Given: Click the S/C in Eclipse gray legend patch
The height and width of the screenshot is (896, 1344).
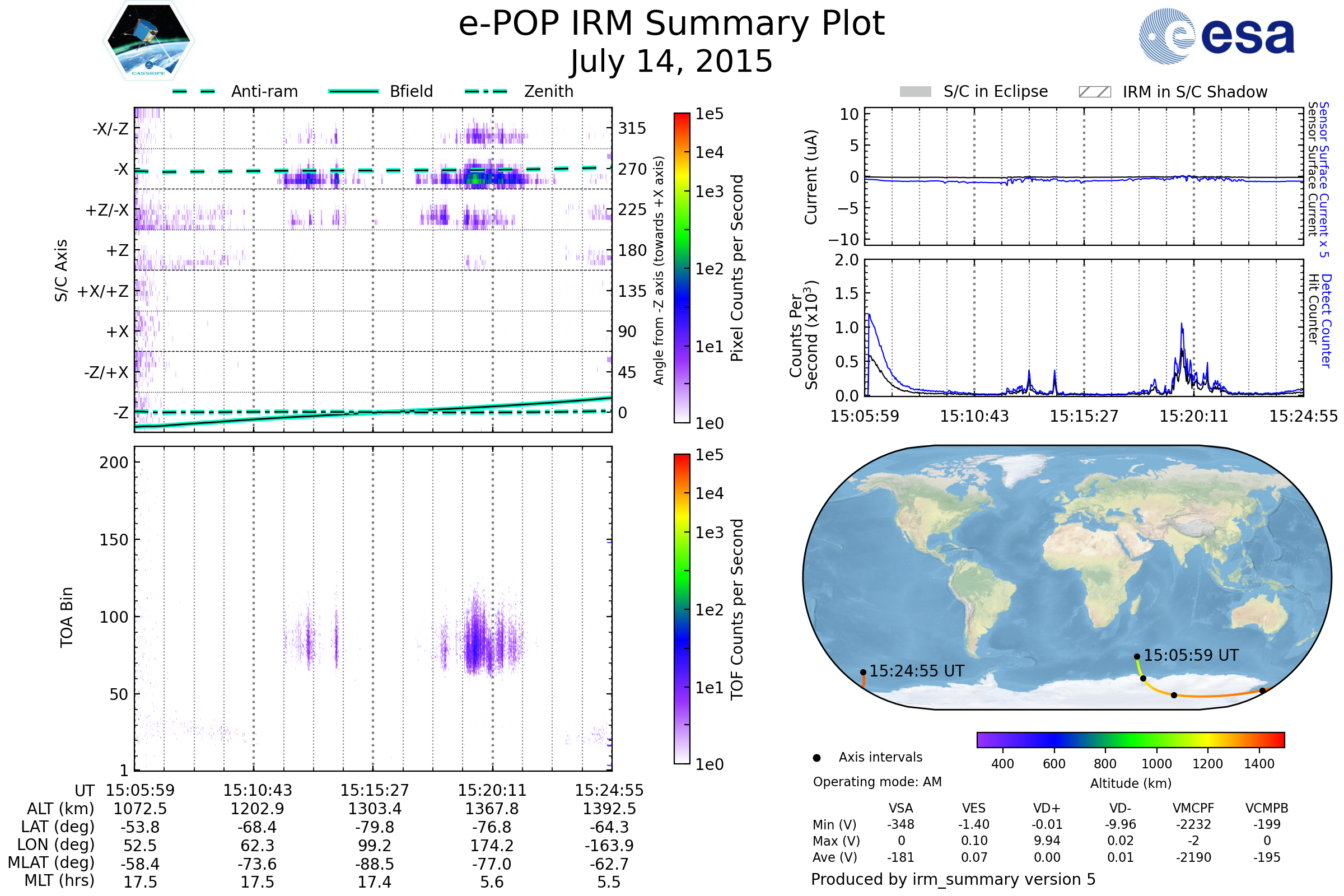Looking at the screenshot, I should click(x=915, y=92).
